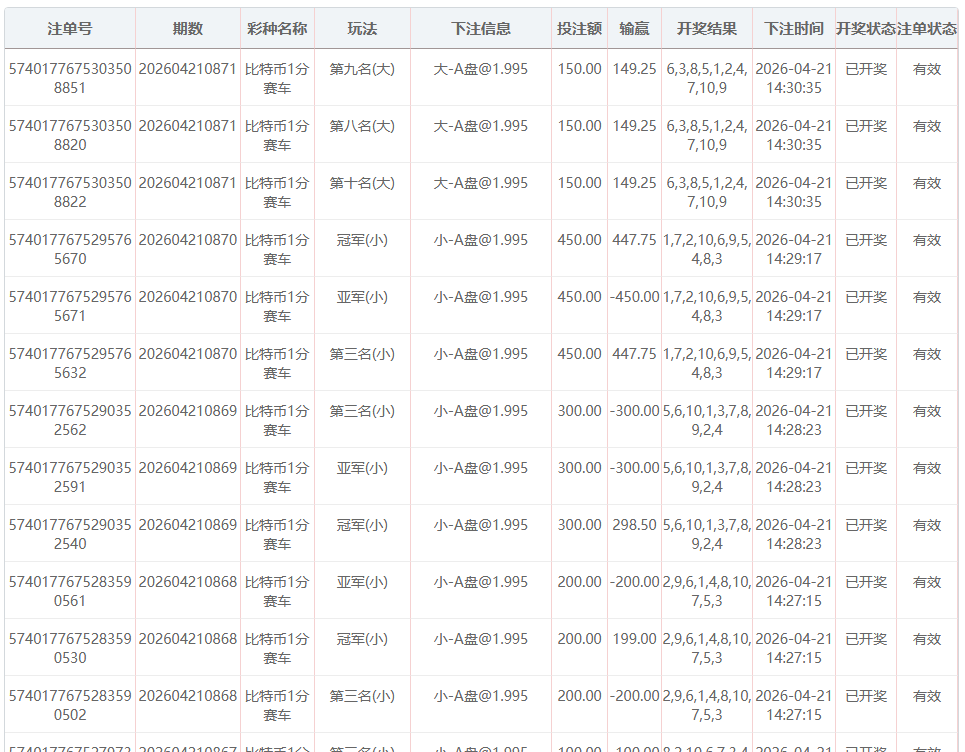
Task: Select order number ending in 0502
Action: 69,705
